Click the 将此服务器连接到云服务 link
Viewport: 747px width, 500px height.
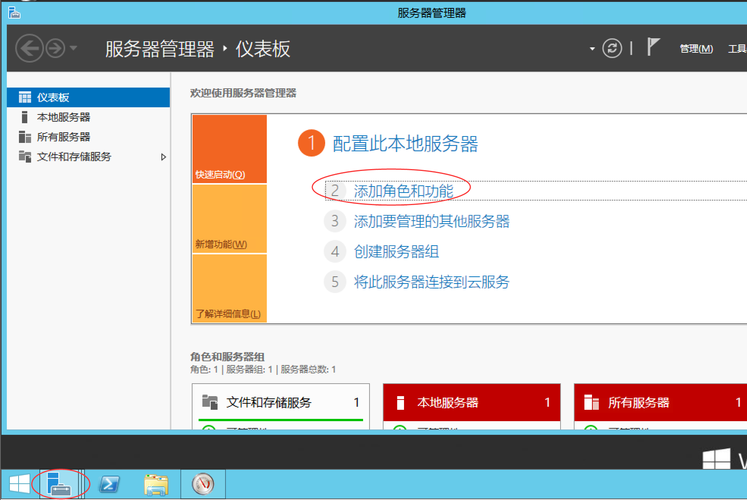432,282
